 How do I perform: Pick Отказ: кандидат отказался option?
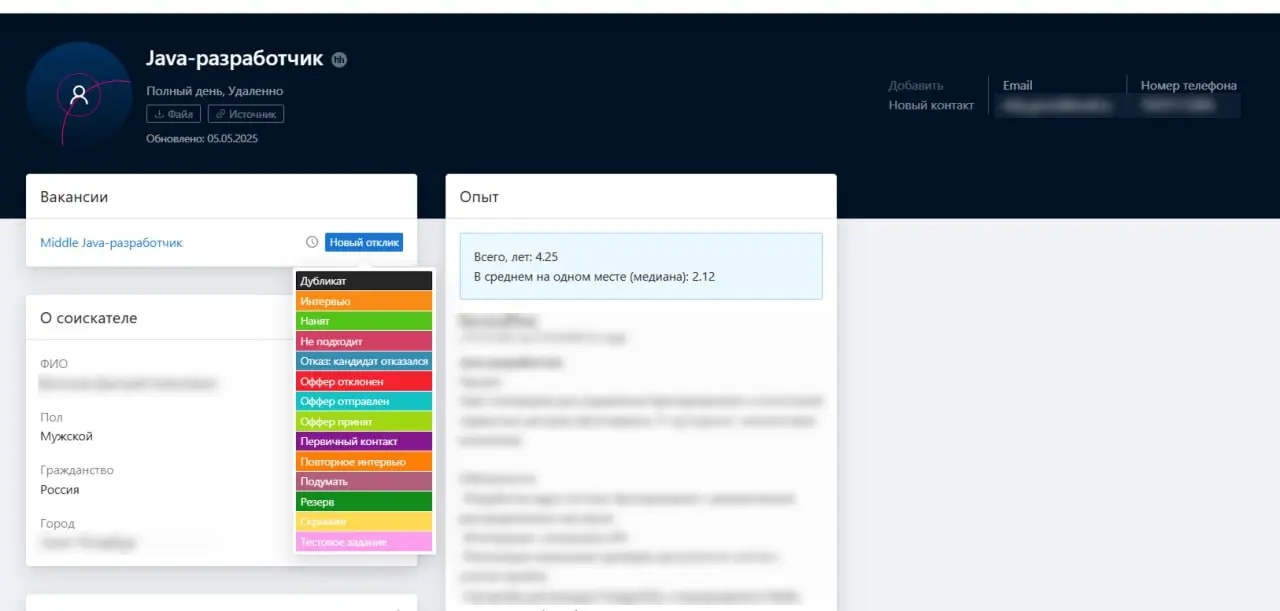[x=364, y=361]
